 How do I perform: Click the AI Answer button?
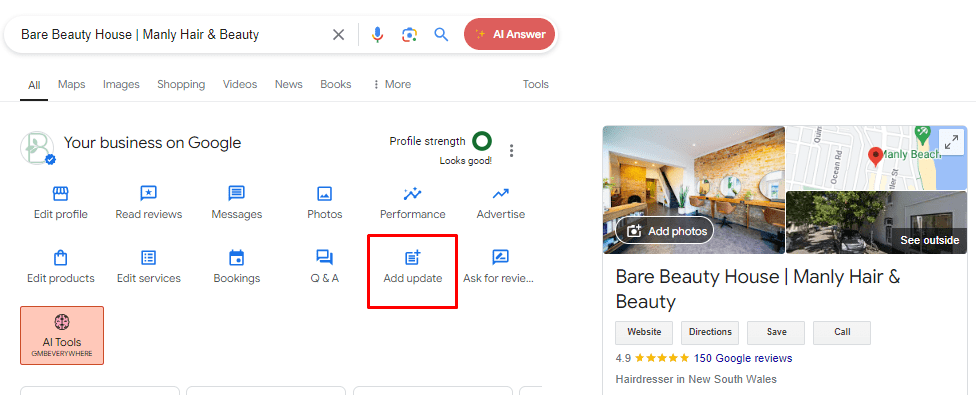click(x=510, y=35)
